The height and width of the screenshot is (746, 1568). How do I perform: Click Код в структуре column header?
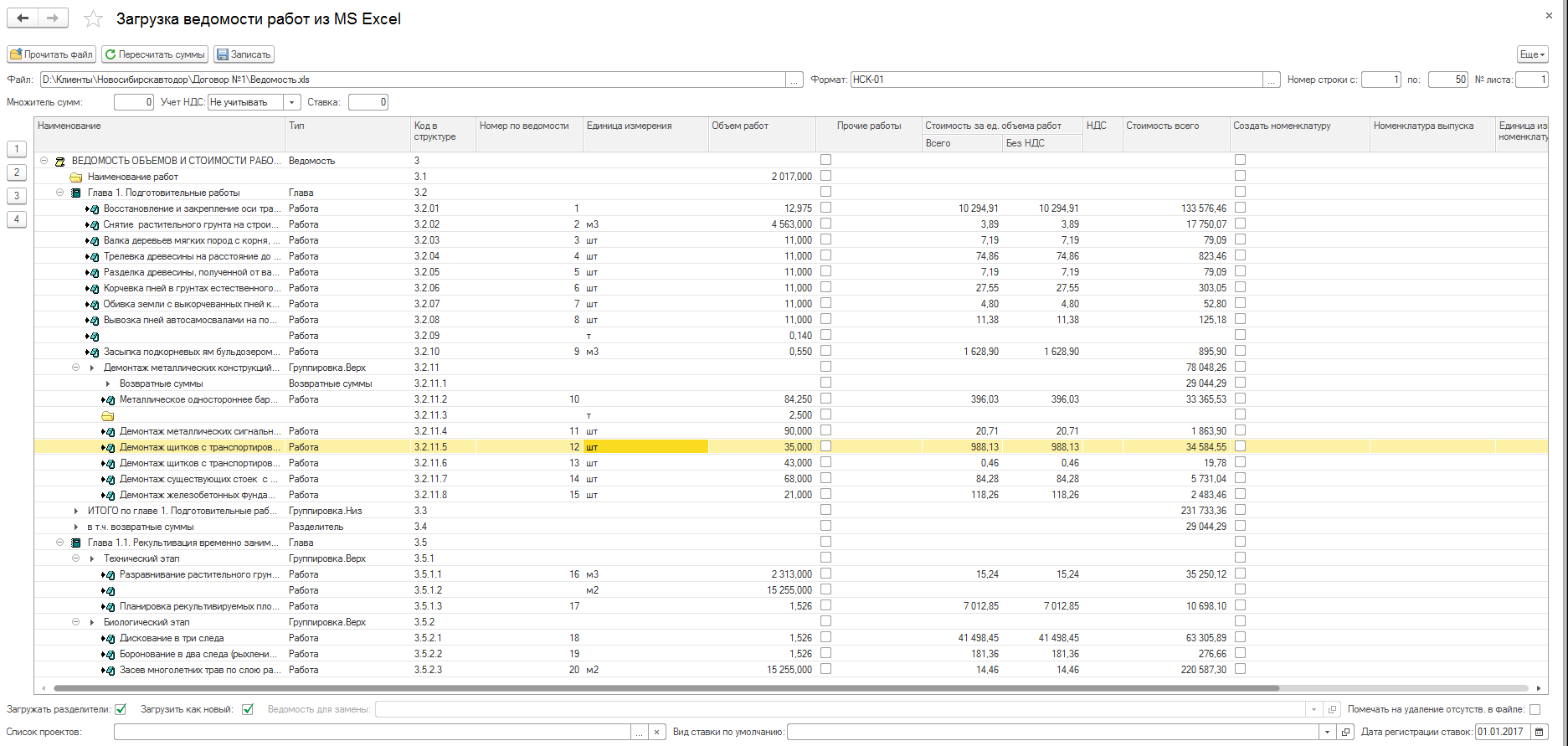443,134
